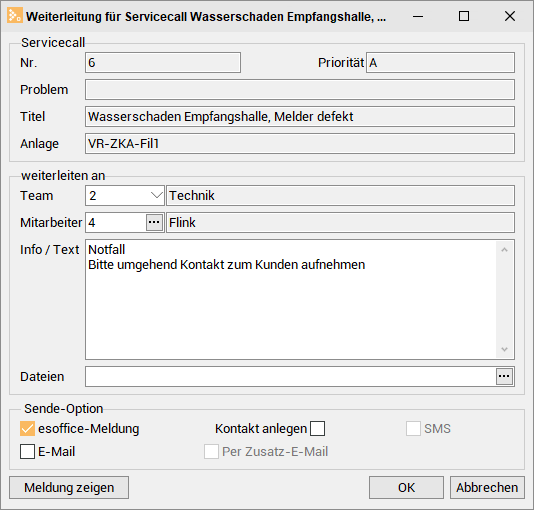Click the Info text scrollbar down arrow
This screenshot has width=534, height=510.
click(504, 349)
